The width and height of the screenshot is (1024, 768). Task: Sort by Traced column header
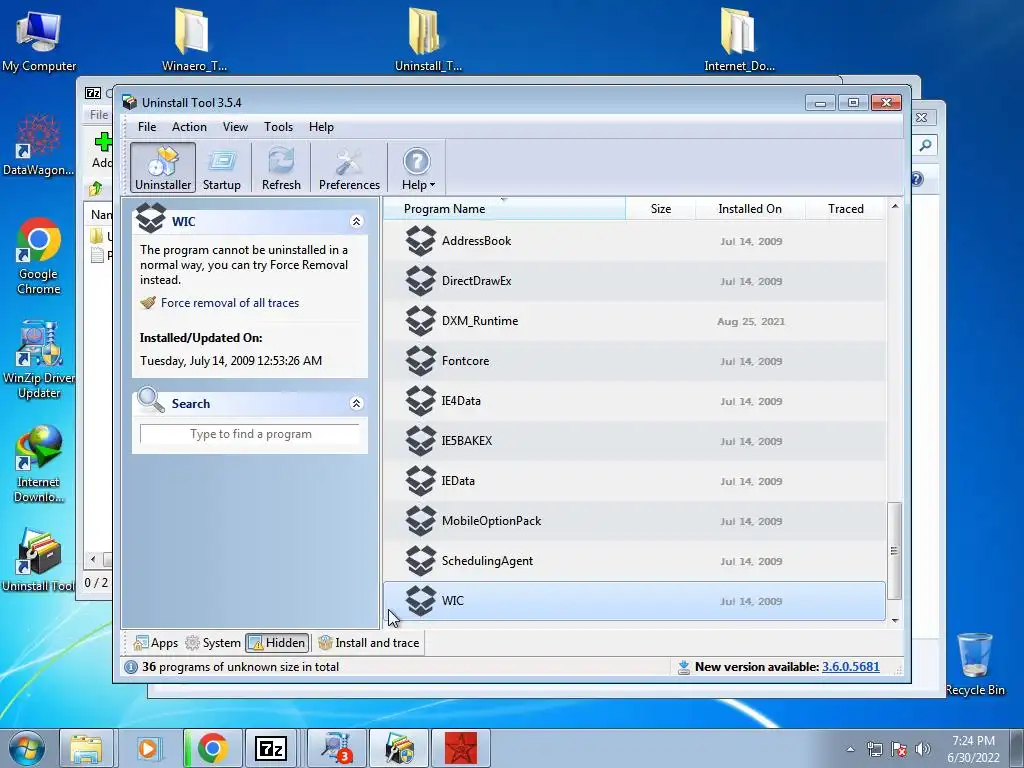846,209
